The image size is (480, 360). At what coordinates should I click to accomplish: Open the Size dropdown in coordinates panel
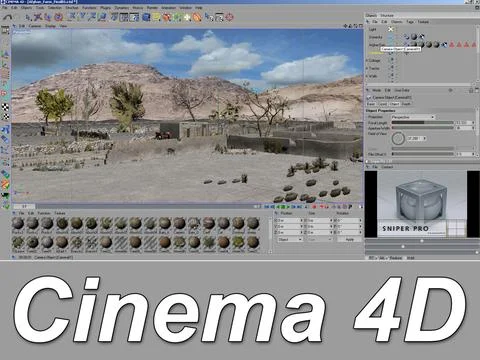[320, 239]
